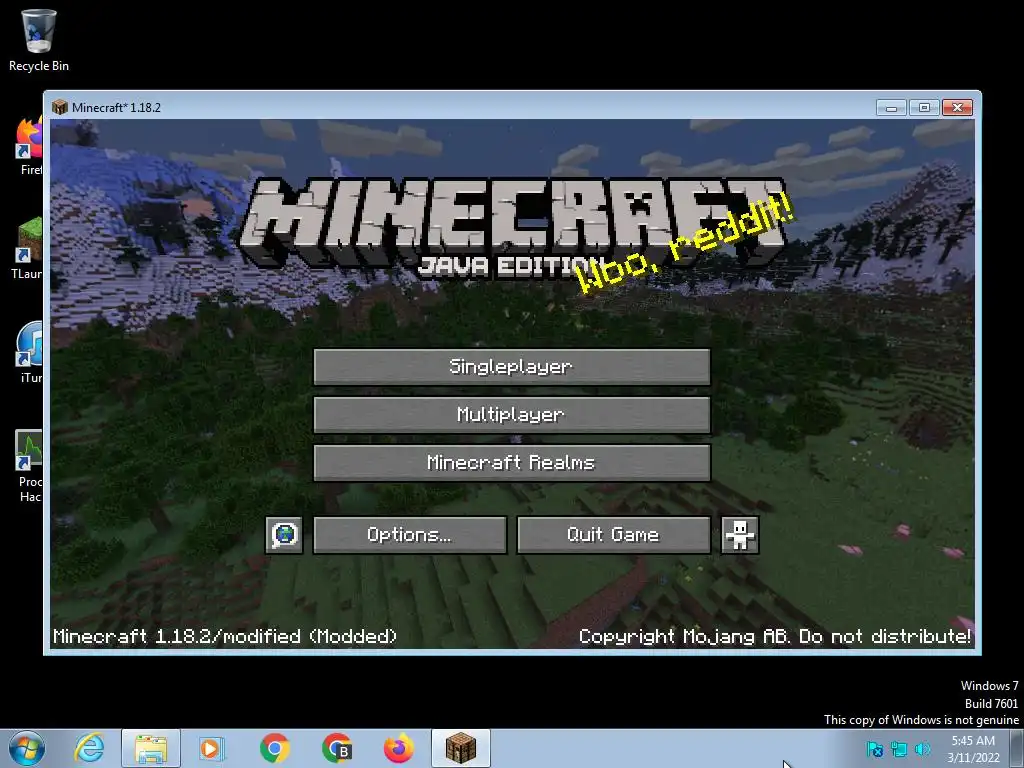Switch to Minecraft taskbar button
The image size is (1024, 768).
click(x=461, y=748)
